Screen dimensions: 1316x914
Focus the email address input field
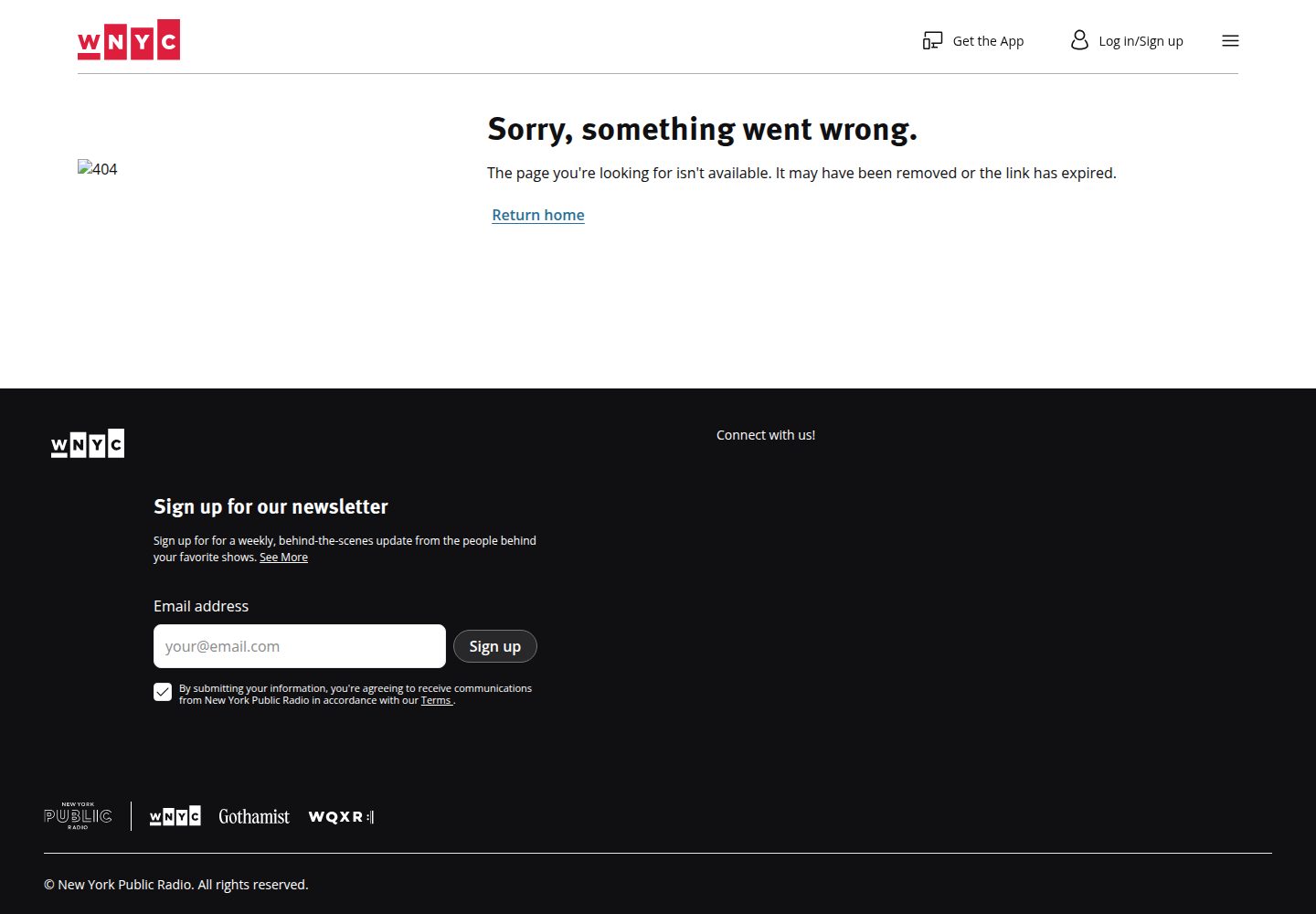(300, 646)
